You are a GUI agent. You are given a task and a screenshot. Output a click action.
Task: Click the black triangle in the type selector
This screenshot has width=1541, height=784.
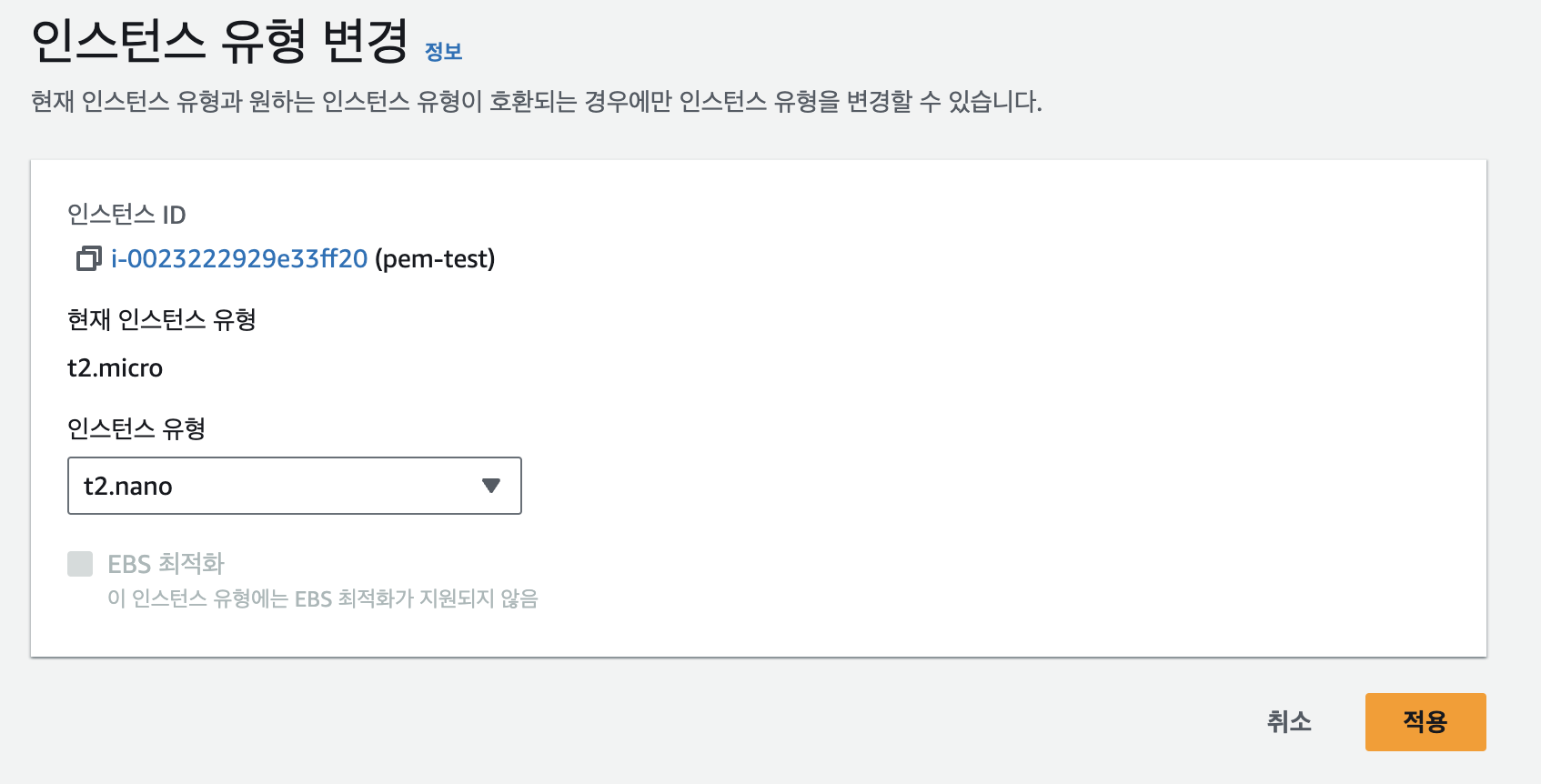tap(491, 486)
